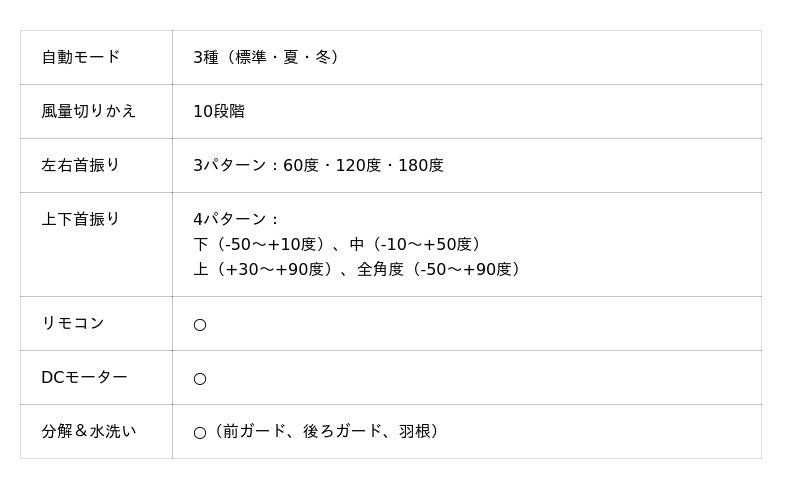800x489 pixels.
Task: Click the 3パターン text in 左右首振り row
Action: coord(231,165)
